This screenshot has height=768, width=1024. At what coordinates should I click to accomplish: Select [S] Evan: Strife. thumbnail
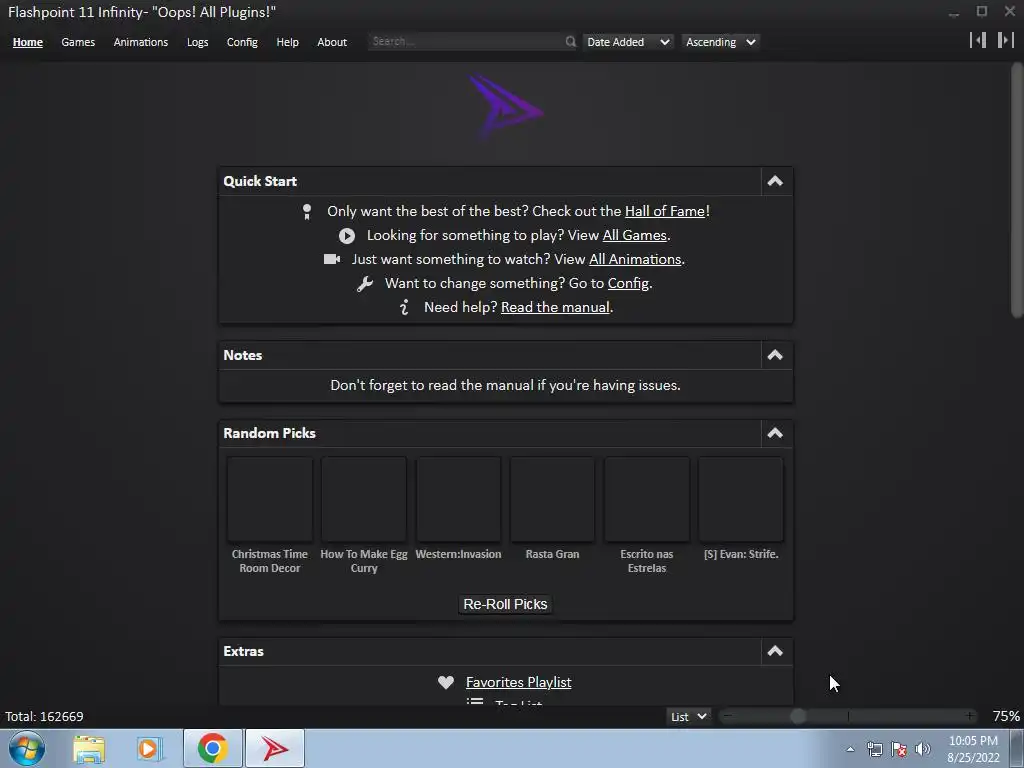coord(741,499)
